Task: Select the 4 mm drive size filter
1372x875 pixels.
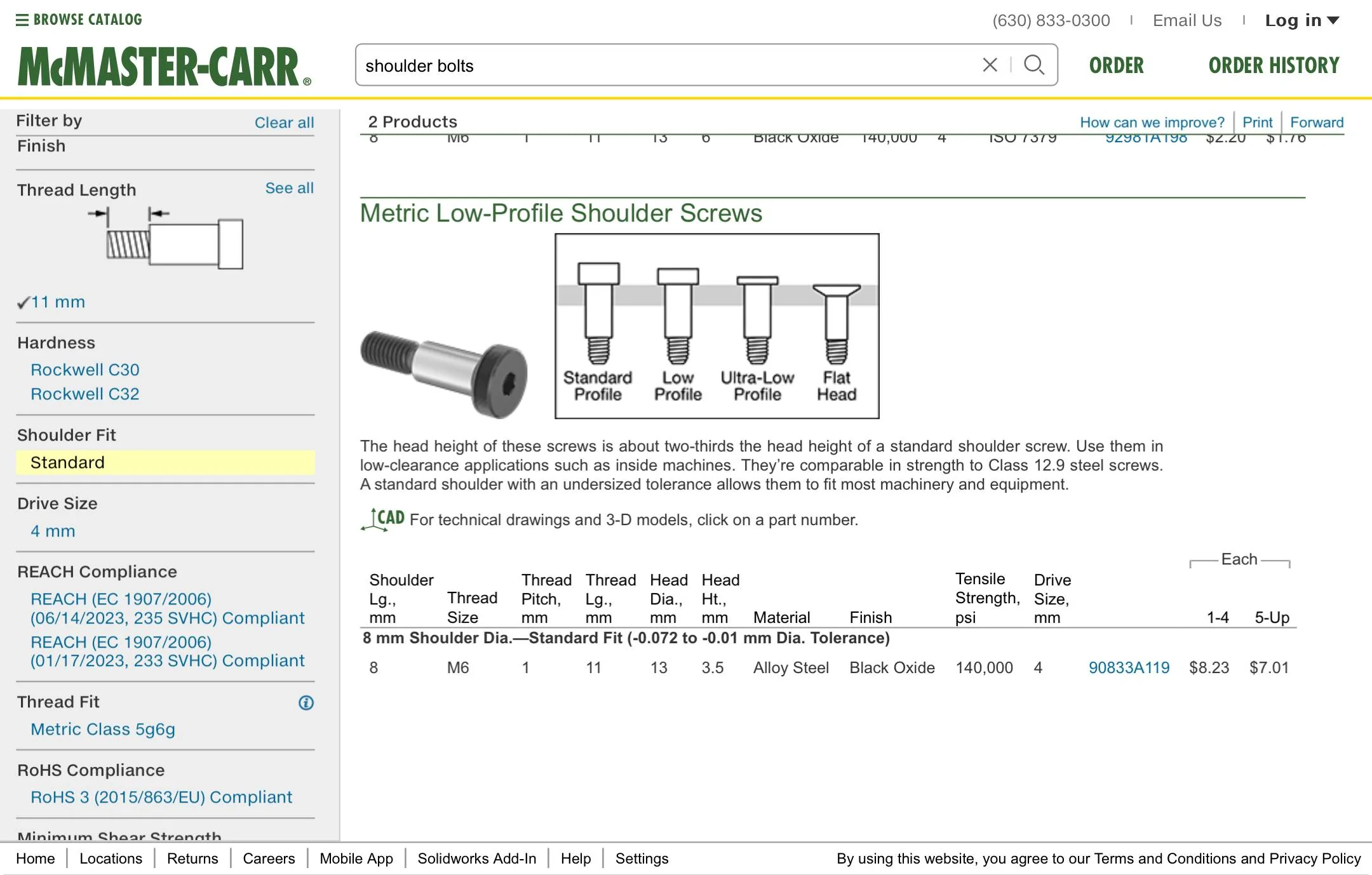Action: click(53, 531)
